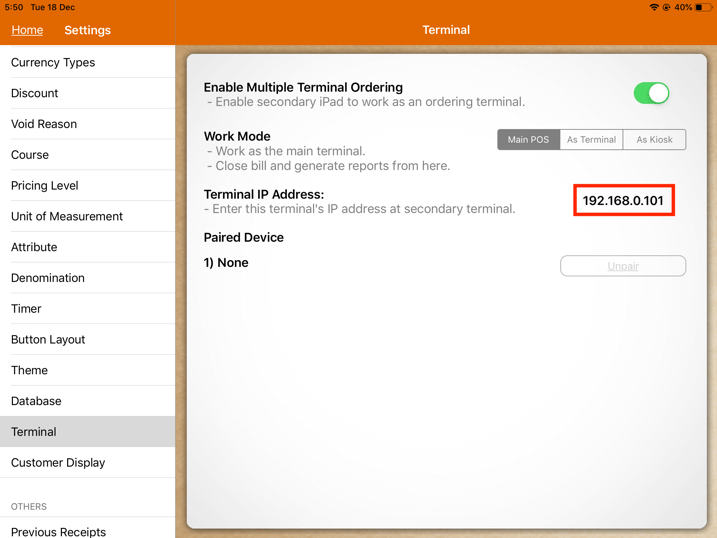The width and height of the screenshot is (717, 538).
Task: Select Main POS work mode
Action: (528, 139)
